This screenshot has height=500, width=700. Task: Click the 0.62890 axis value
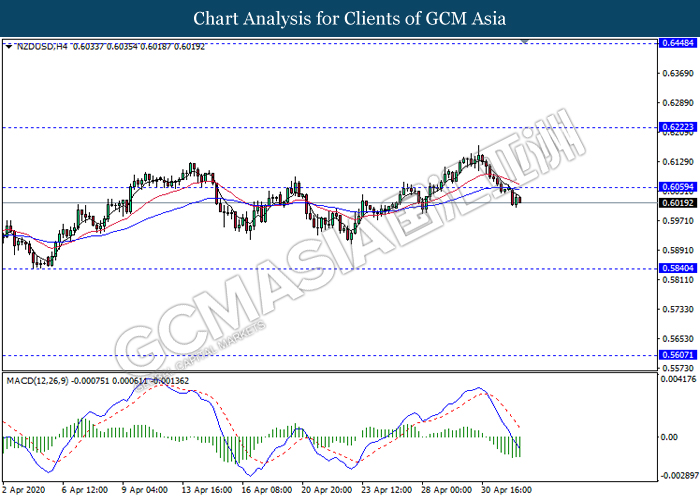click(x=678, y=103)
